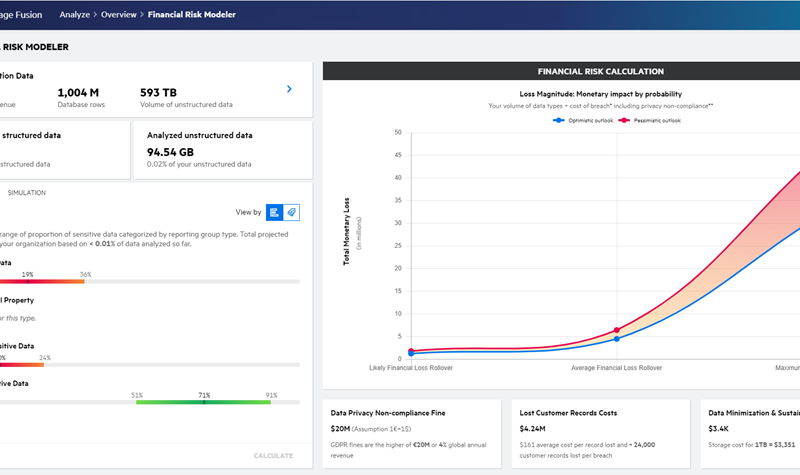Open the SIMULATION tab

(27, 193)
